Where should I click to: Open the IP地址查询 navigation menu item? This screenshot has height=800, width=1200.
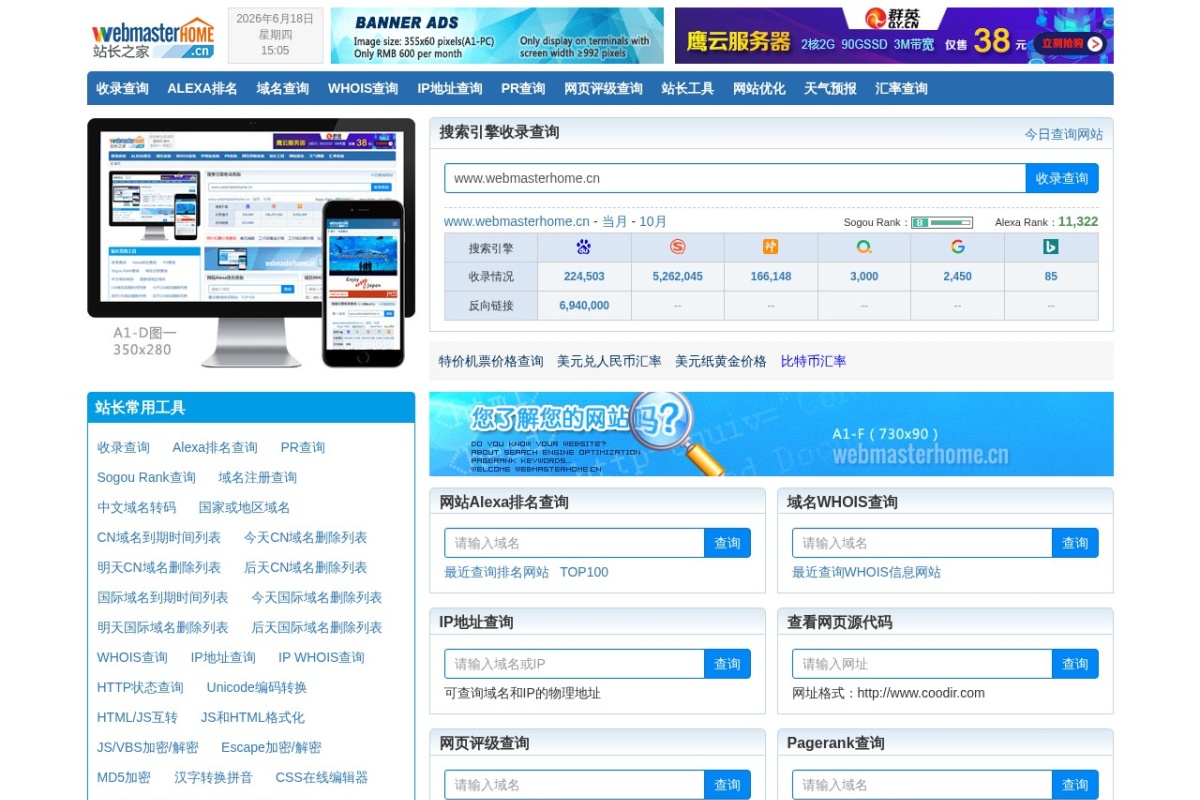[x=450, y=88]
